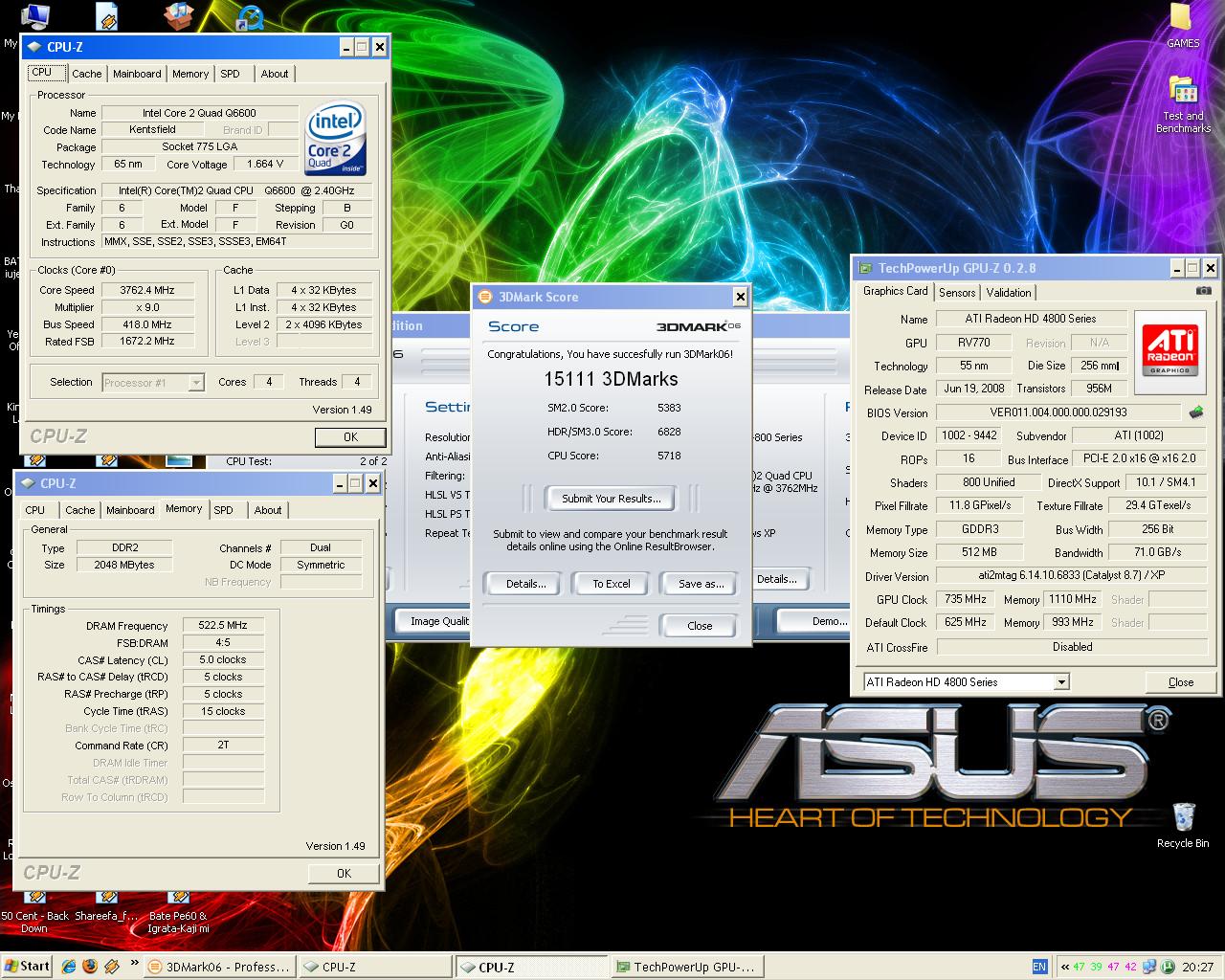Click CPU-Z title bar icon in top window
Viewport: 1225px width, 980px height.
point(35,46)
